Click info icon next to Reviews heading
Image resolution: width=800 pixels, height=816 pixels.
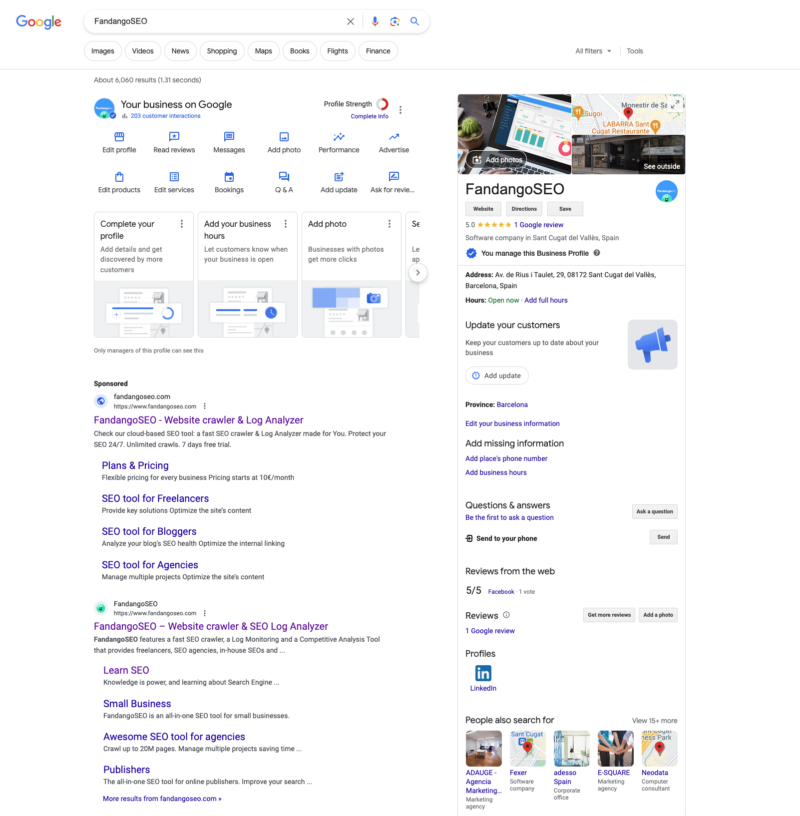pos(506,615)
